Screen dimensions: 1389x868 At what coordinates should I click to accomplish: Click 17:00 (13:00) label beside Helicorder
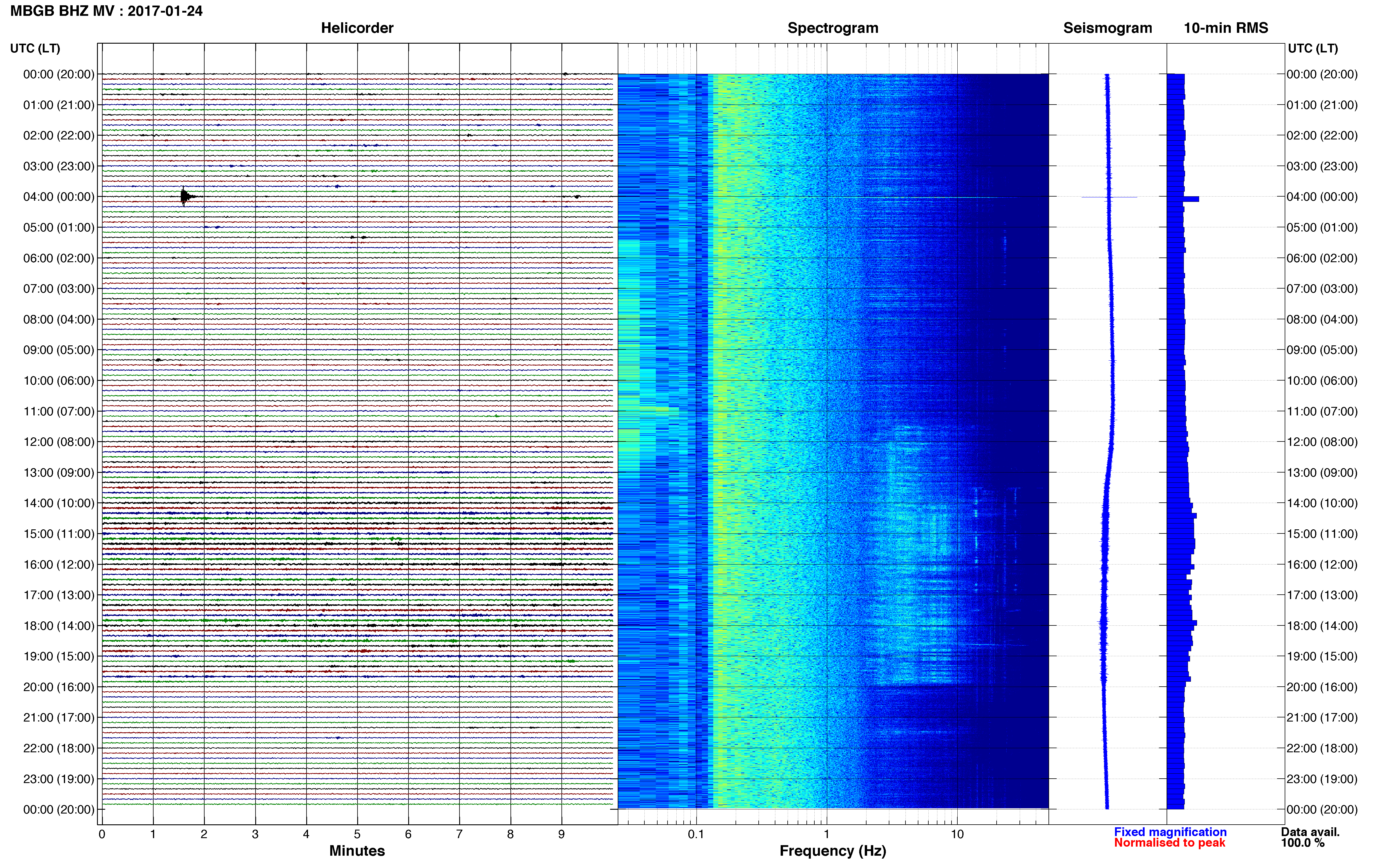coord(59,595)
